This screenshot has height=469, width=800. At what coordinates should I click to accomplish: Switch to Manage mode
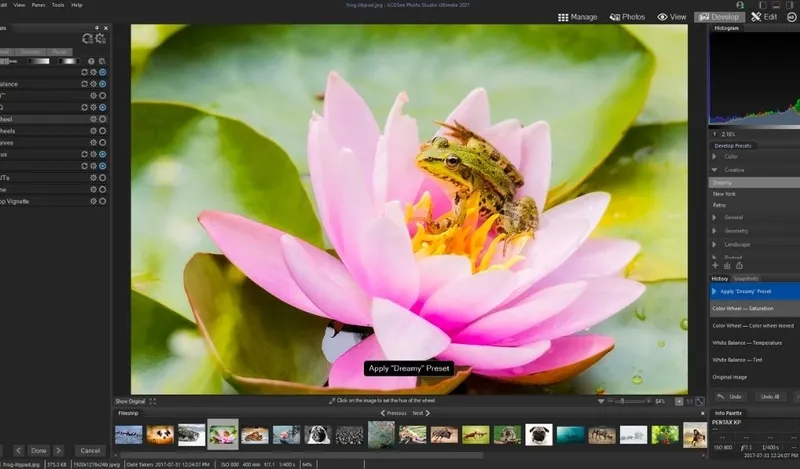(x=577, y=17)
